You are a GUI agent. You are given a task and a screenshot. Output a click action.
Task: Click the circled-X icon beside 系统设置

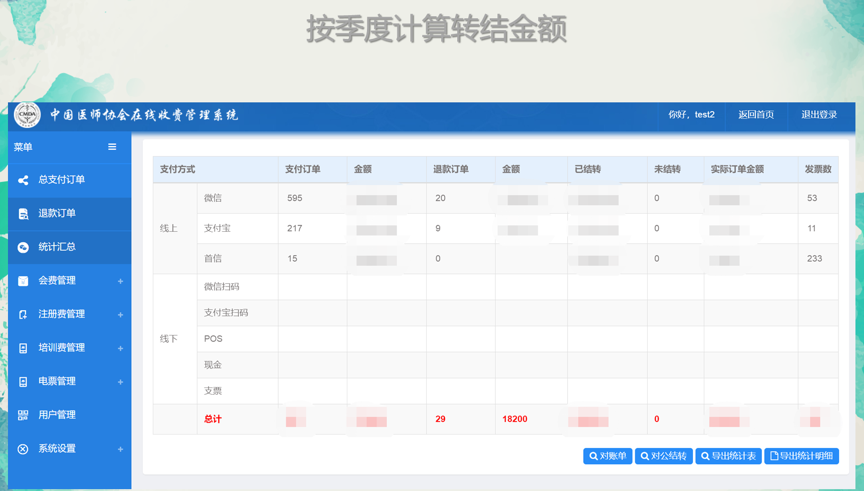point(23,449)
